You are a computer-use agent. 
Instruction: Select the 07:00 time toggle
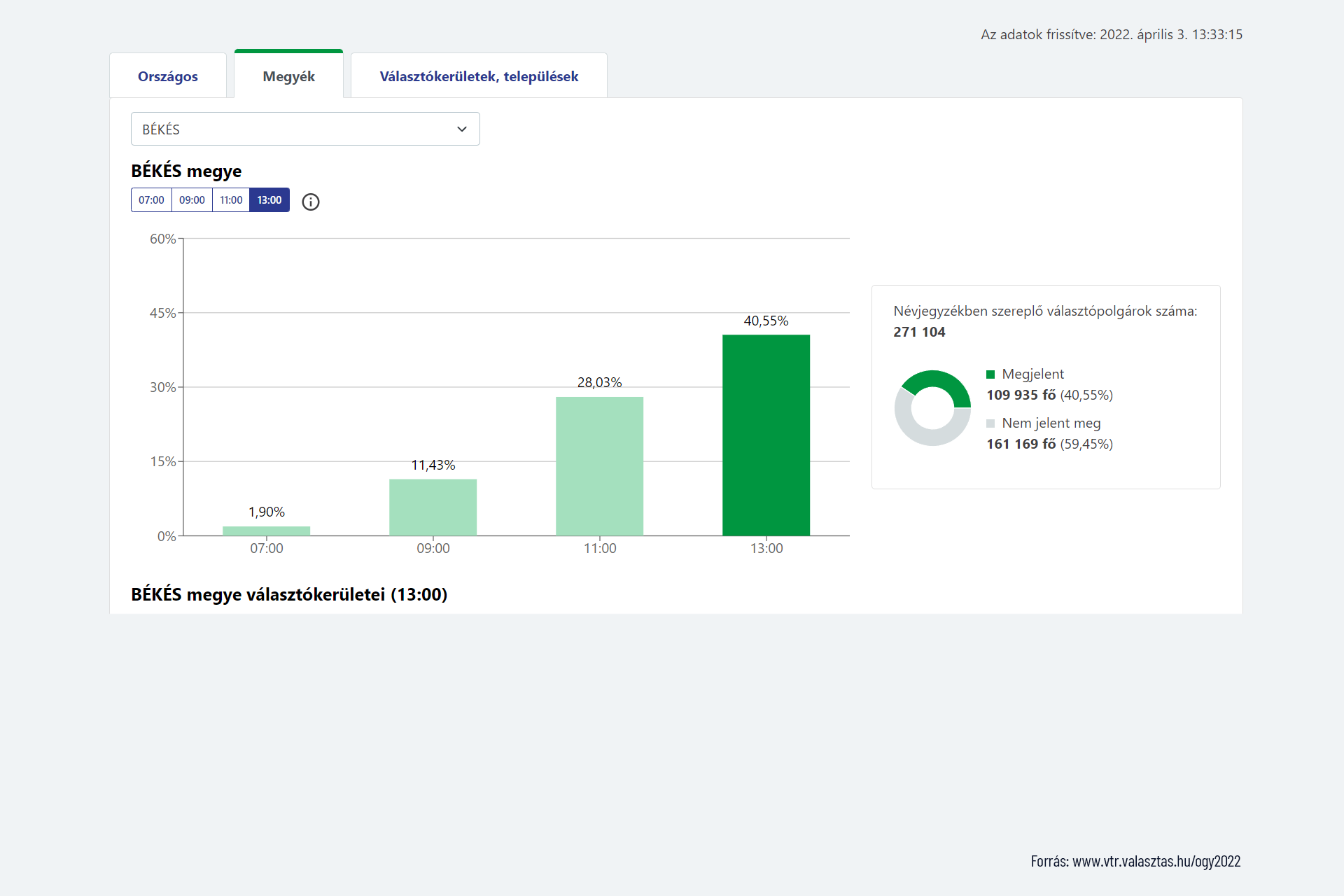151,200
